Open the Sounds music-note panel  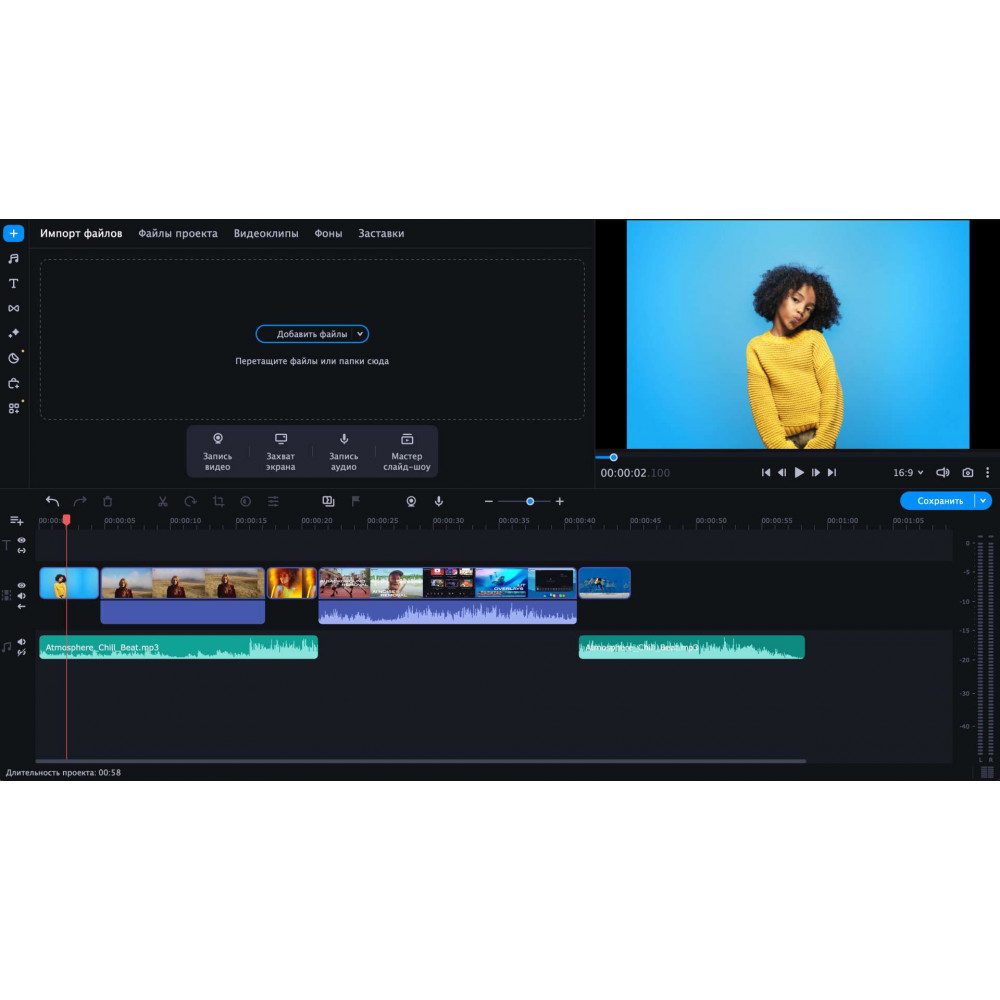pos(13,259)
